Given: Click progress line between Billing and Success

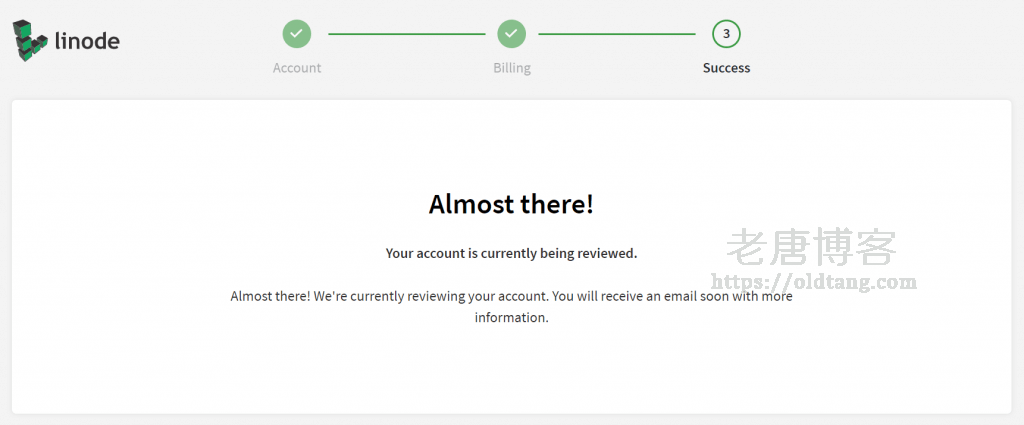Looking at the screenshot, I should click(617, 34).
